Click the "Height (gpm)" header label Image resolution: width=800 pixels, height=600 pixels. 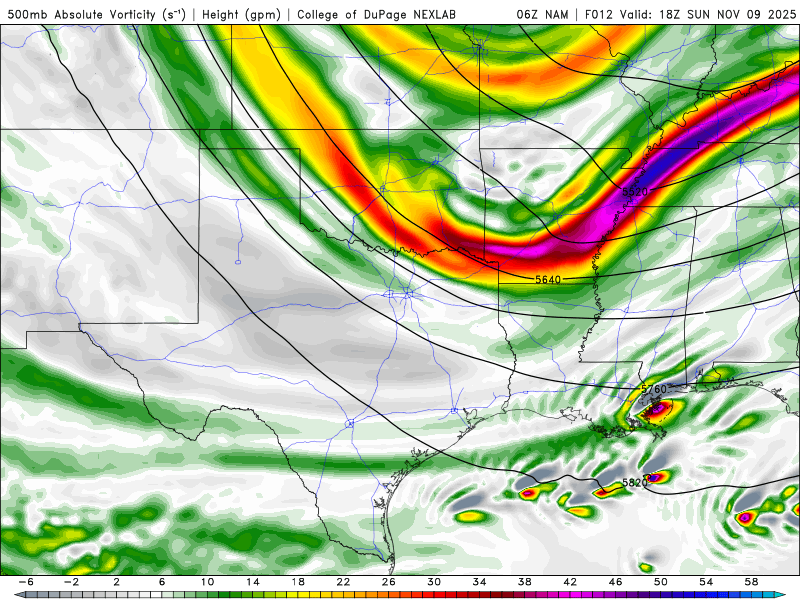point(241,15)
